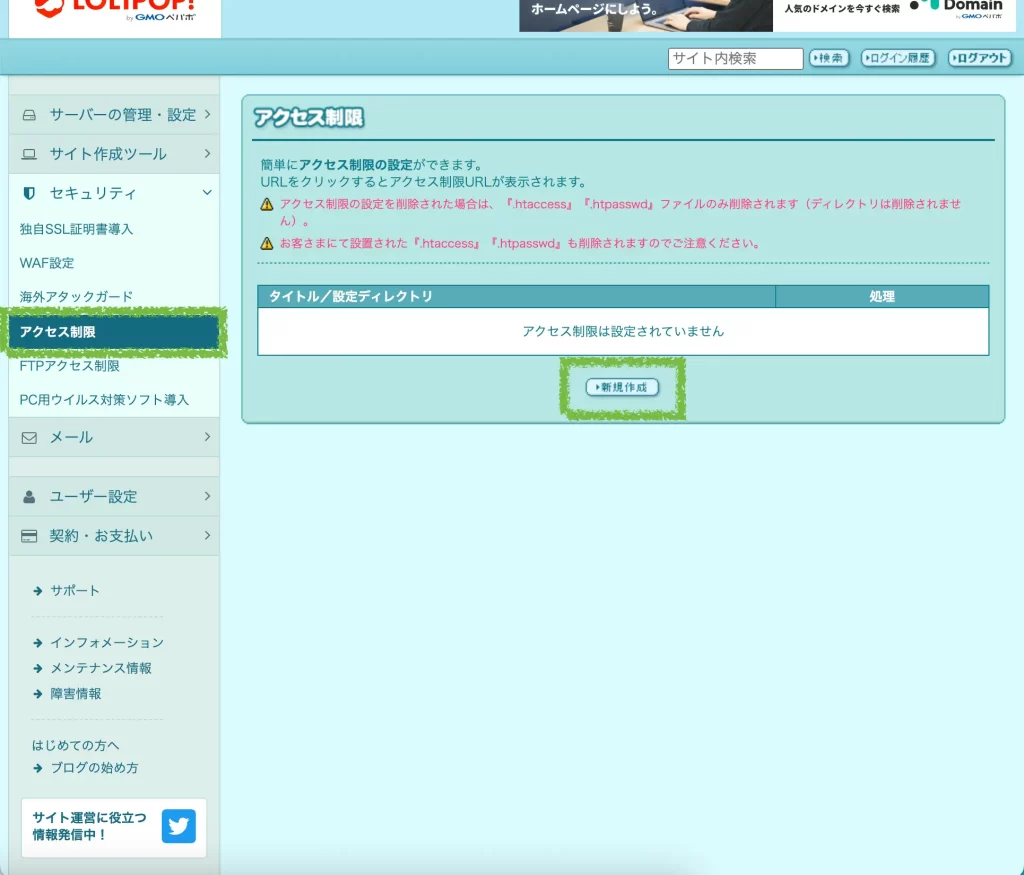Collapse the セキュリティ section chevron
Image resolution: width=1024 pixels, height=875 pixels.
(x=206, y=193)
